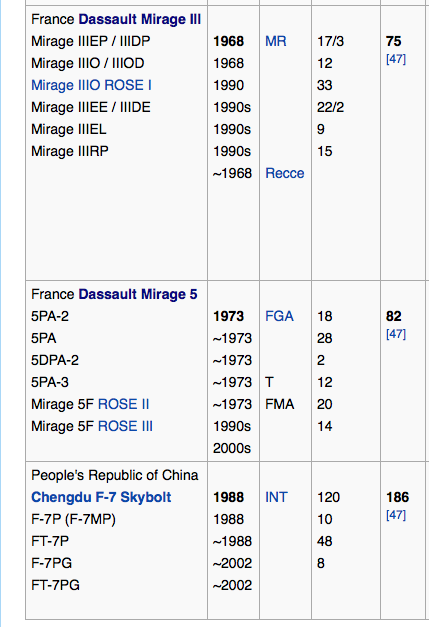Open the ROSE III link
This screenshot has height=627, width=429.
pyautogui.click(x=125, y=426)
